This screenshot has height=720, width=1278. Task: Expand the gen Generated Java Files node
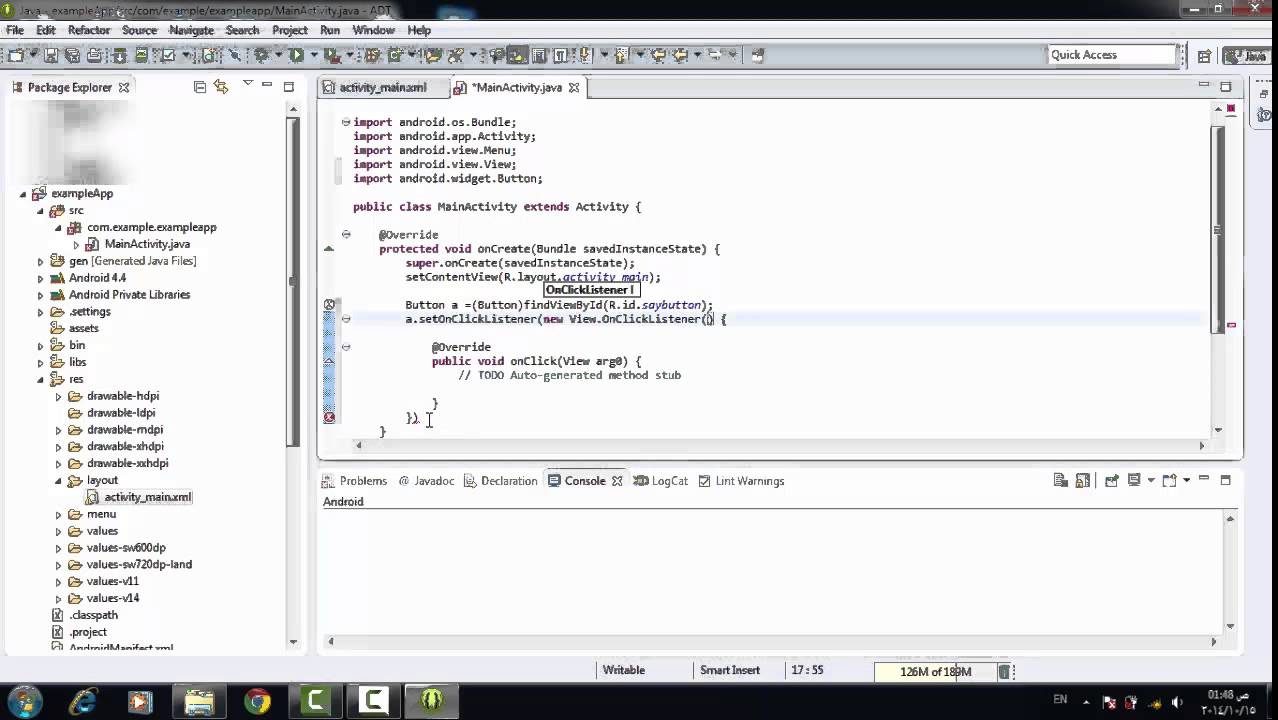[41, 261]
